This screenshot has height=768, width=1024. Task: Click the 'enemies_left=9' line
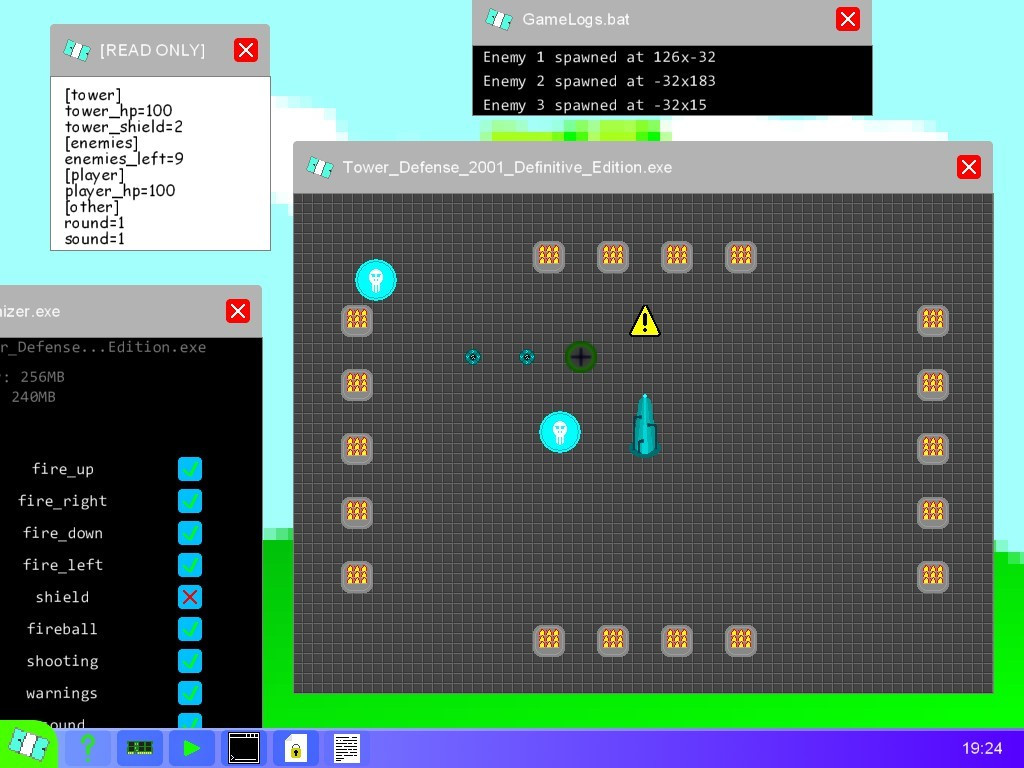[x=123, y=159]
